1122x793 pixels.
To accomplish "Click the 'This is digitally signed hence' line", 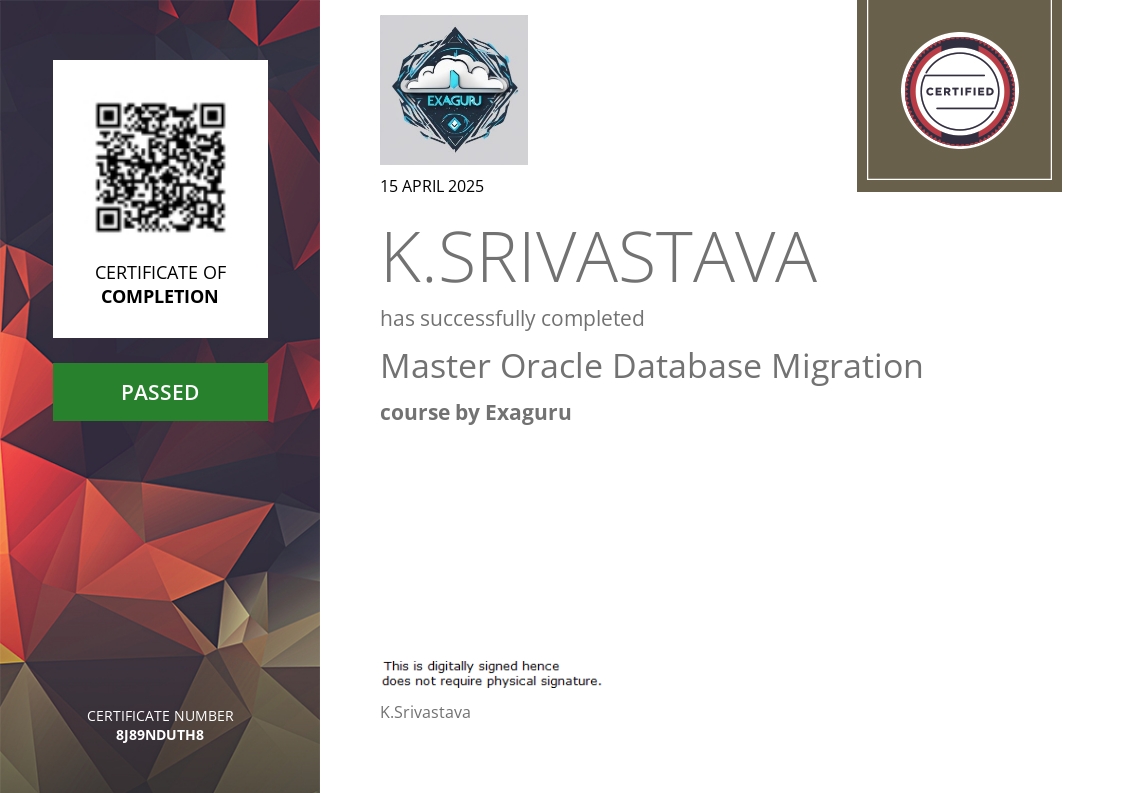I will (x=471, y=666).
